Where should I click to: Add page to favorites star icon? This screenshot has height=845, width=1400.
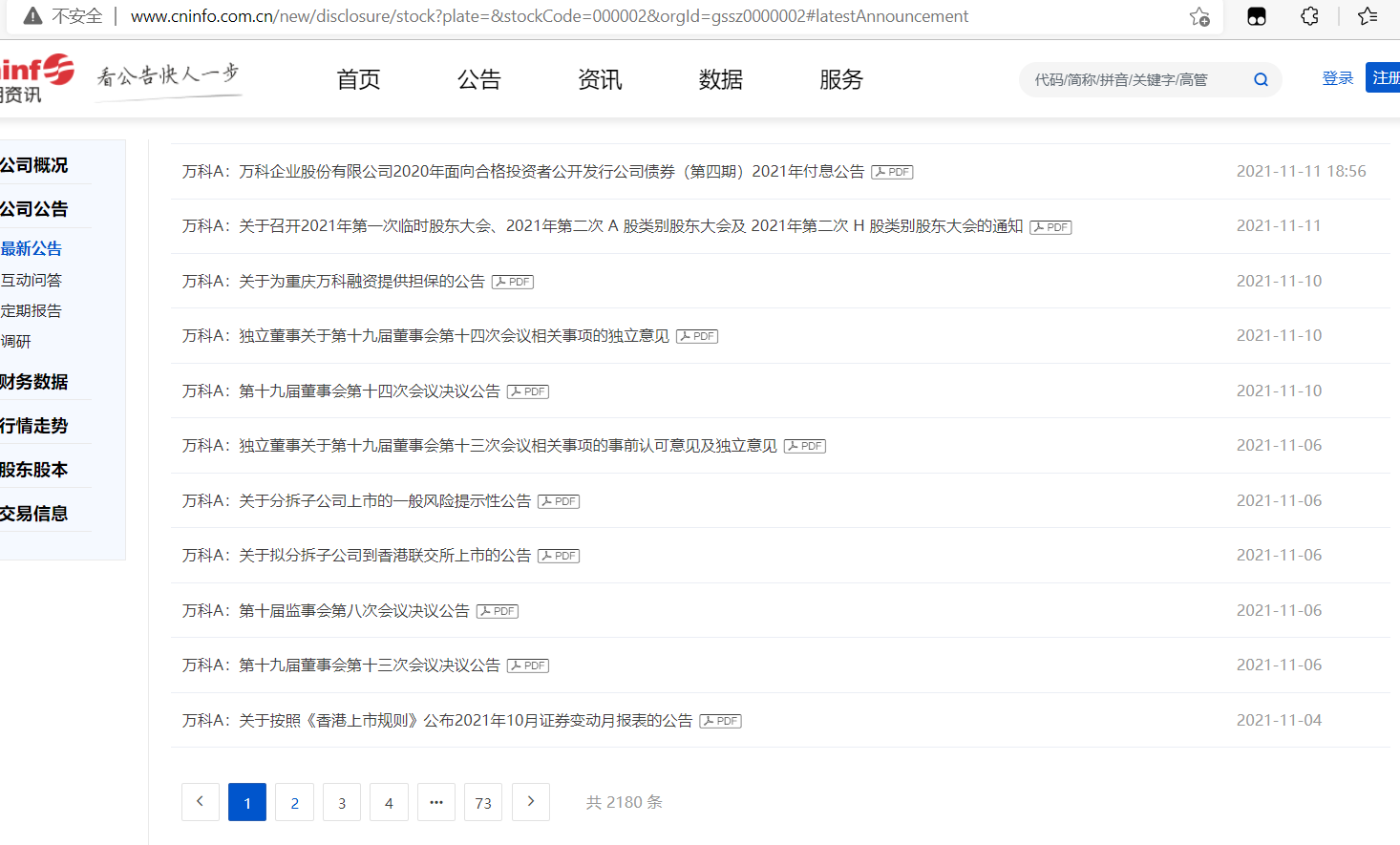(1199, 16)
